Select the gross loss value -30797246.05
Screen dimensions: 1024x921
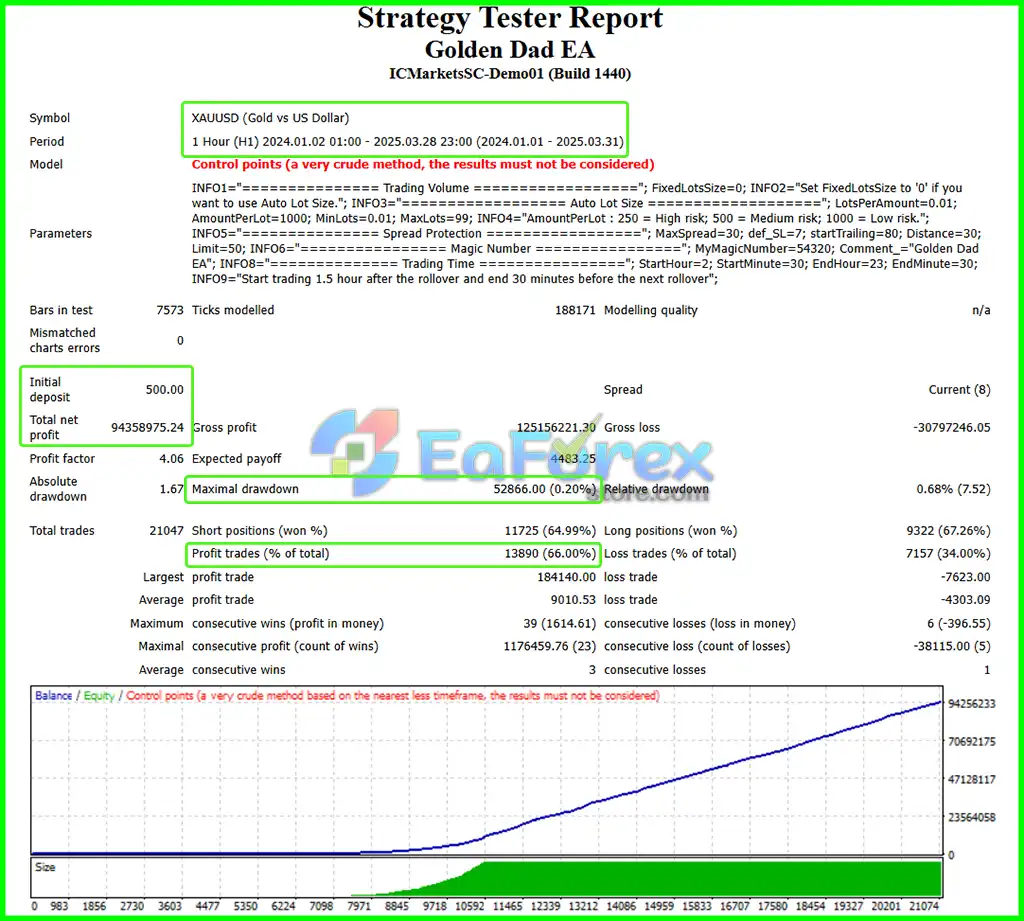coord(952,428)
